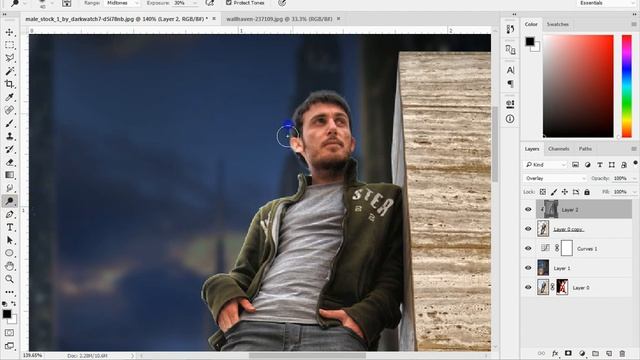Select the Eraser tool

(9, 162)
